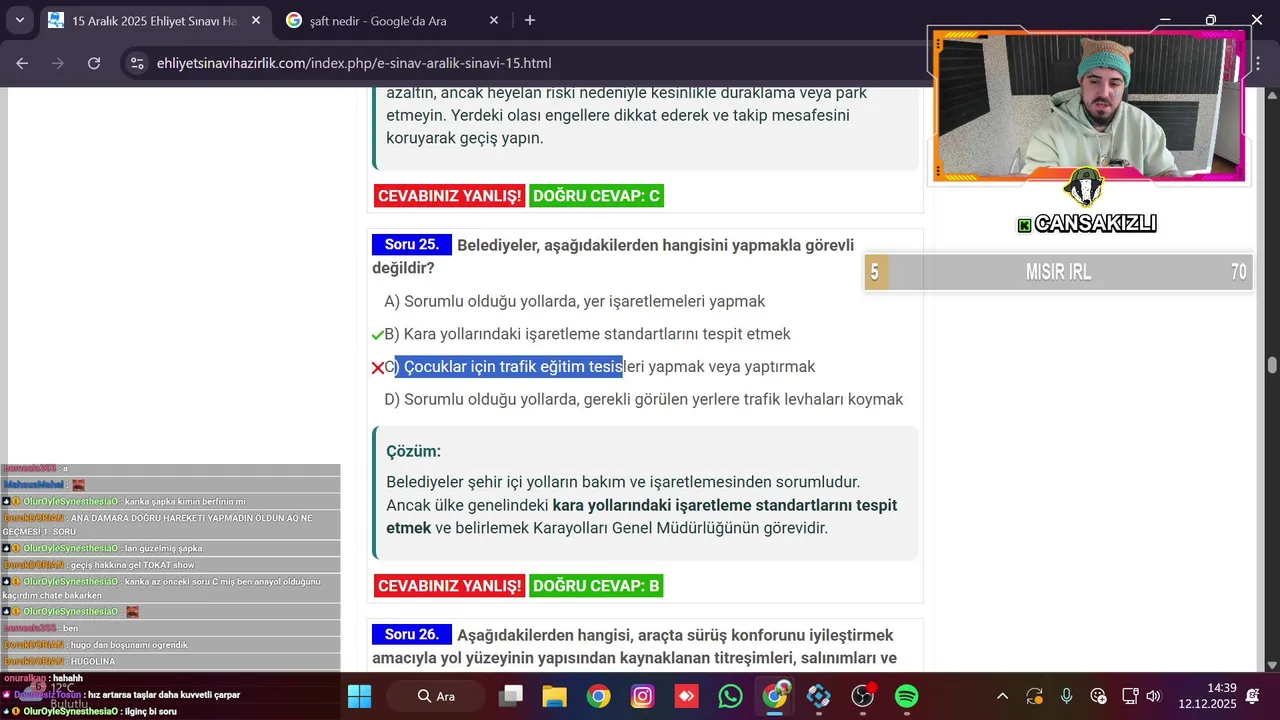
Task: Click the 'MISIR IRL' overlay bar
Action: point(1059,272)
